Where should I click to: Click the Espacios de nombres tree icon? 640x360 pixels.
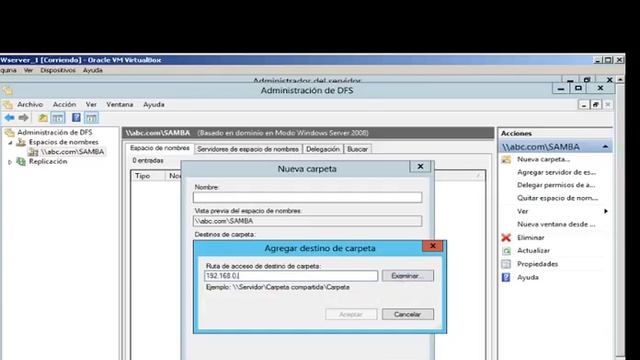tap(21, 142)
